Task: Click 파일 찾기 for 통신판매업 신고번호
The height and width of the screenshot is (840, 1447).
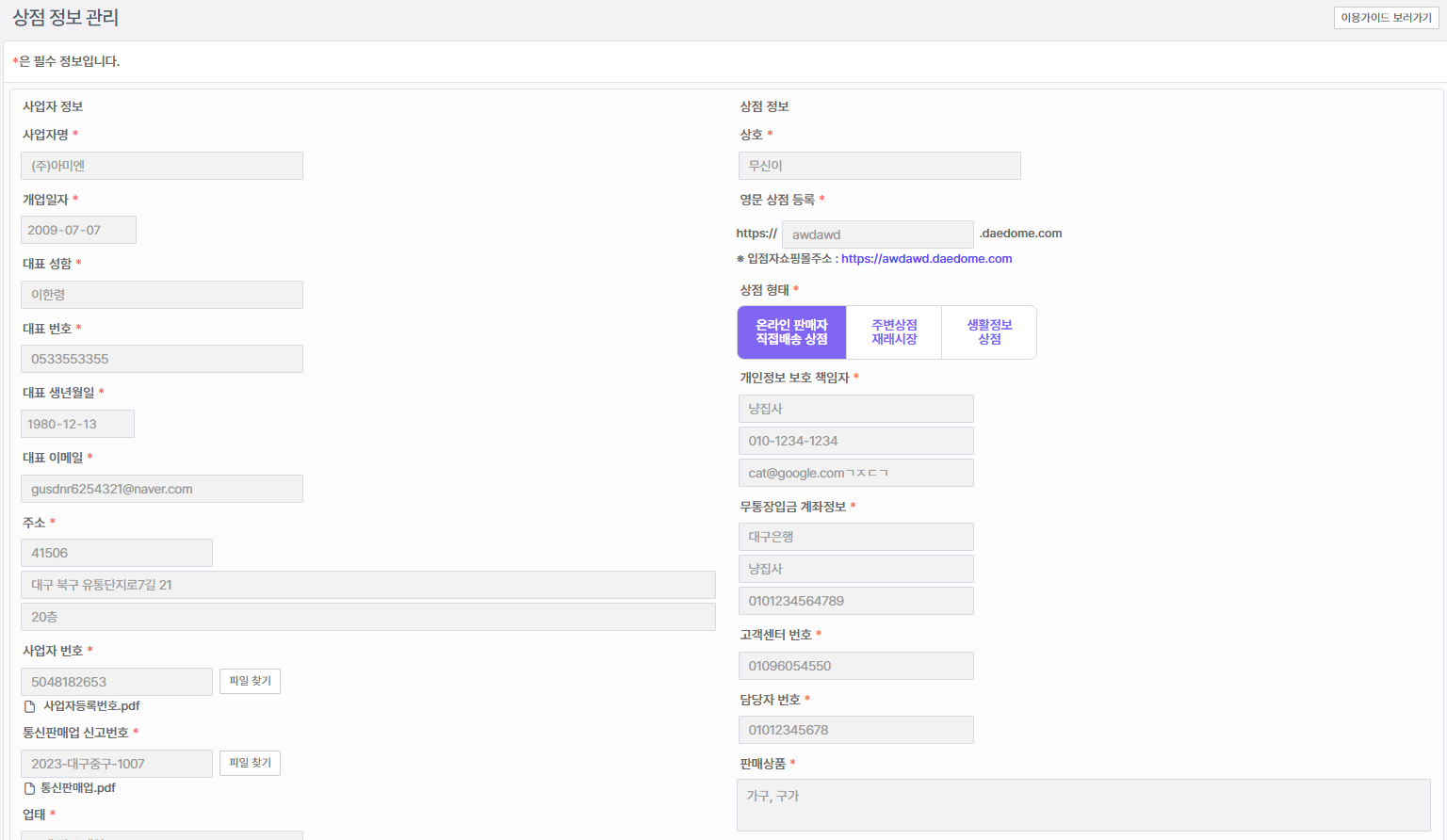Action: click(250, 763)
